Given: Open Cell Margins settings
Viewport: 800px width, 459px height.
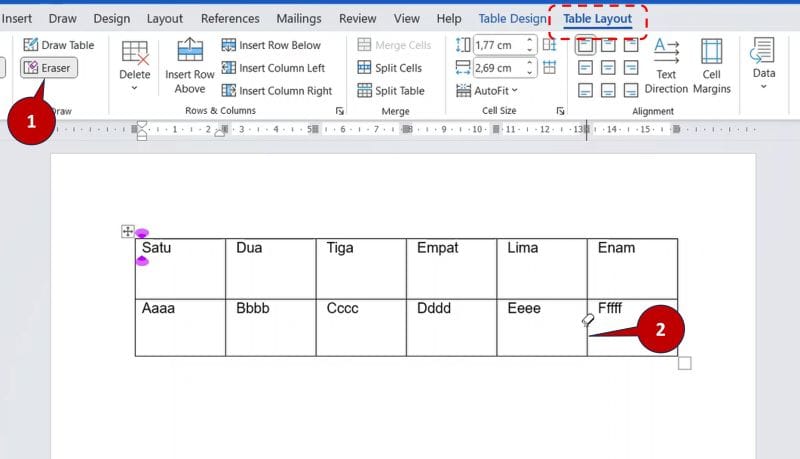Looking at the screenshot, I should click(711, 67).
